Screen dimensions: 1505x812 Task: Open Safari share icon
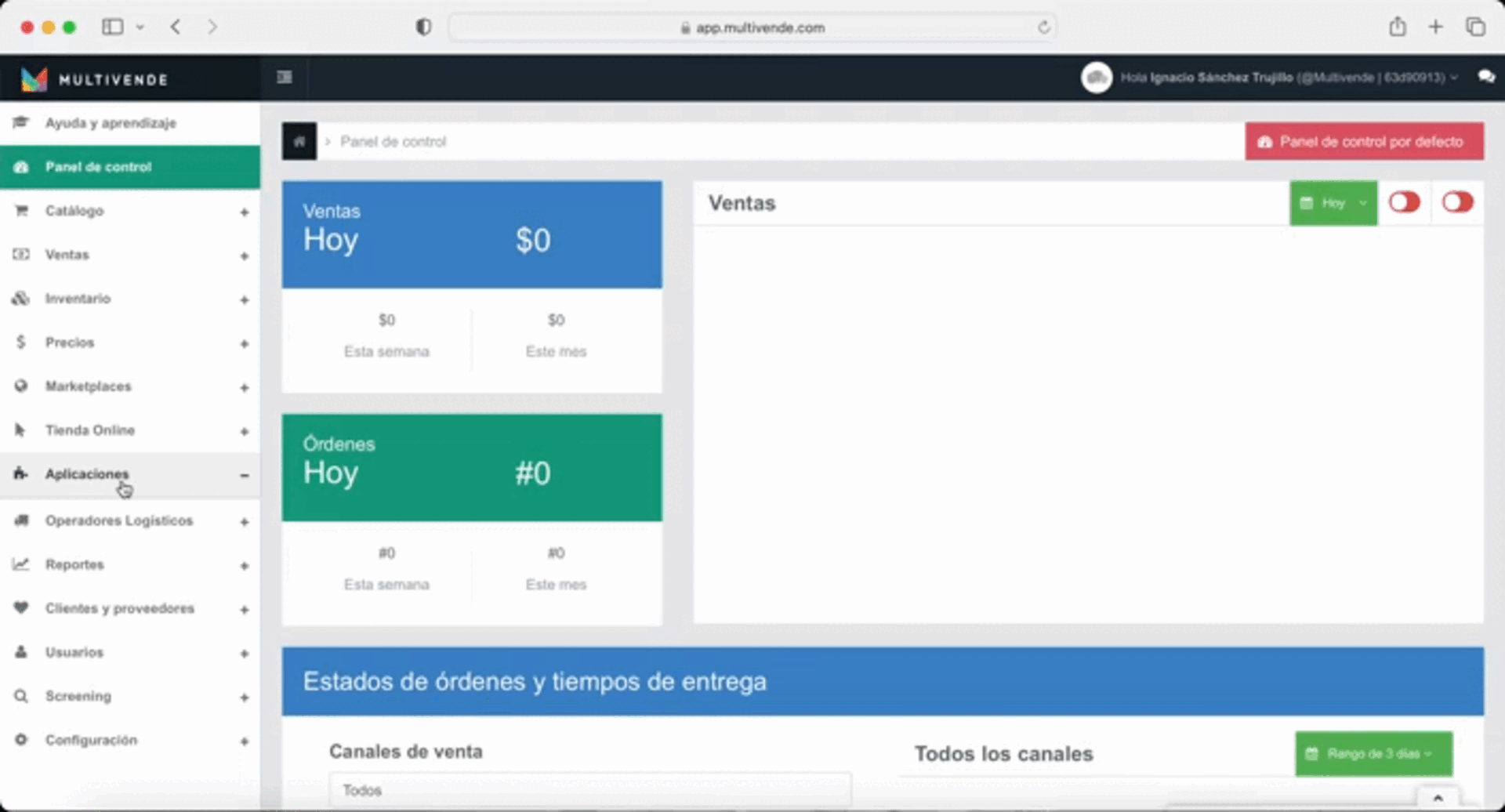pyautogui.click(x=1397, y=27)
